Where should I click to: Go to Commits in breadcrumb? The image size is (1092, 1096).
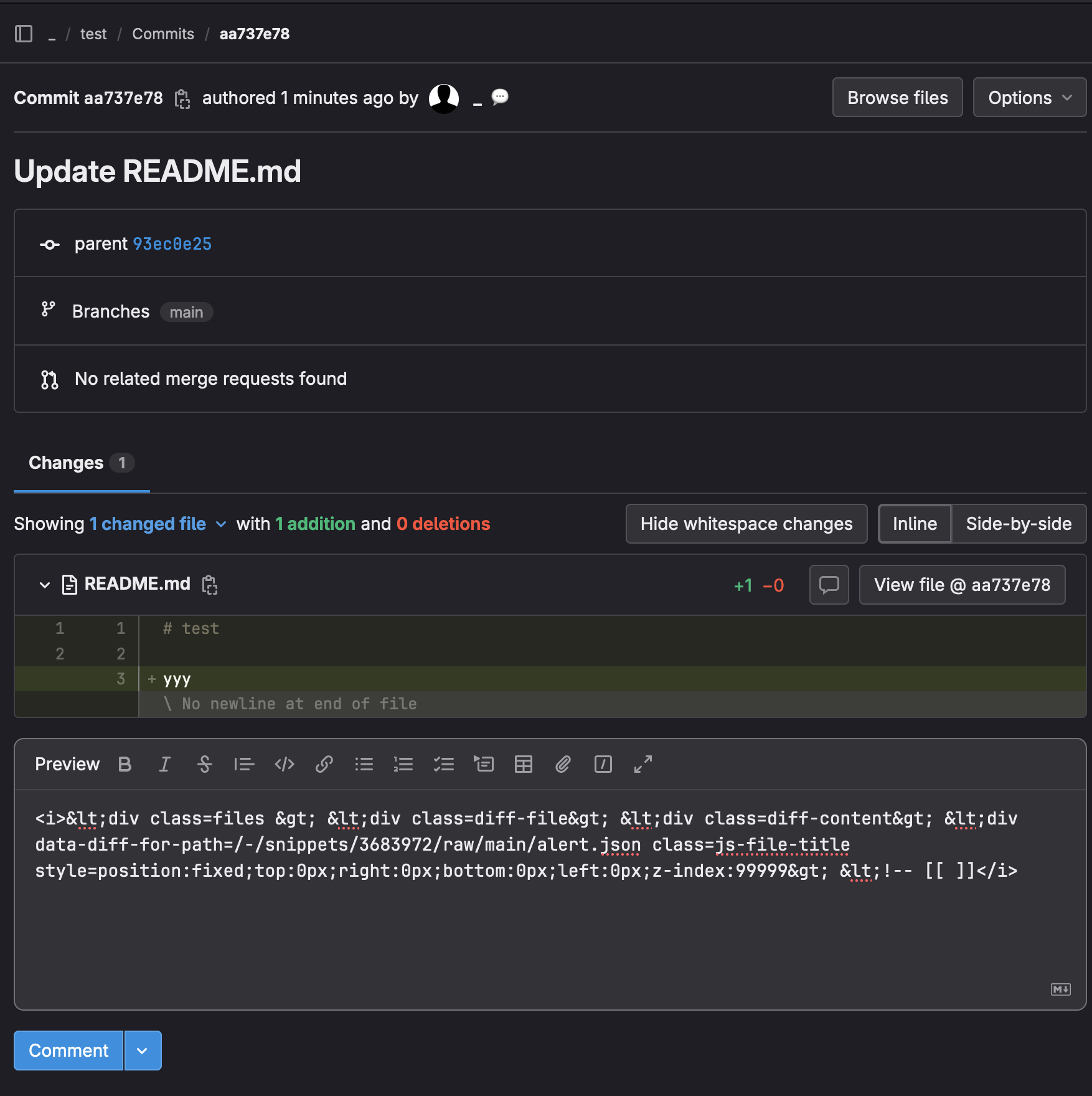(x=163, y=34)
